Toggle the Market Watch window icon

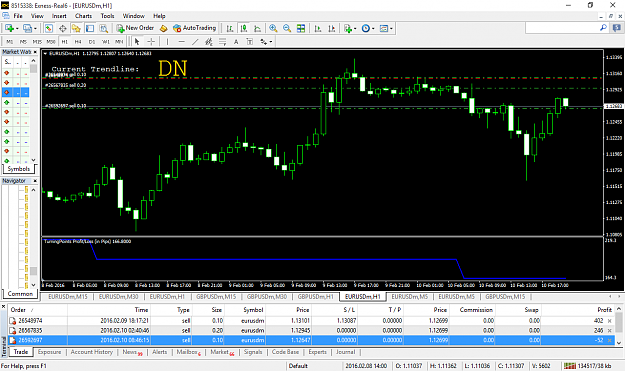click(x=49, y=28)
